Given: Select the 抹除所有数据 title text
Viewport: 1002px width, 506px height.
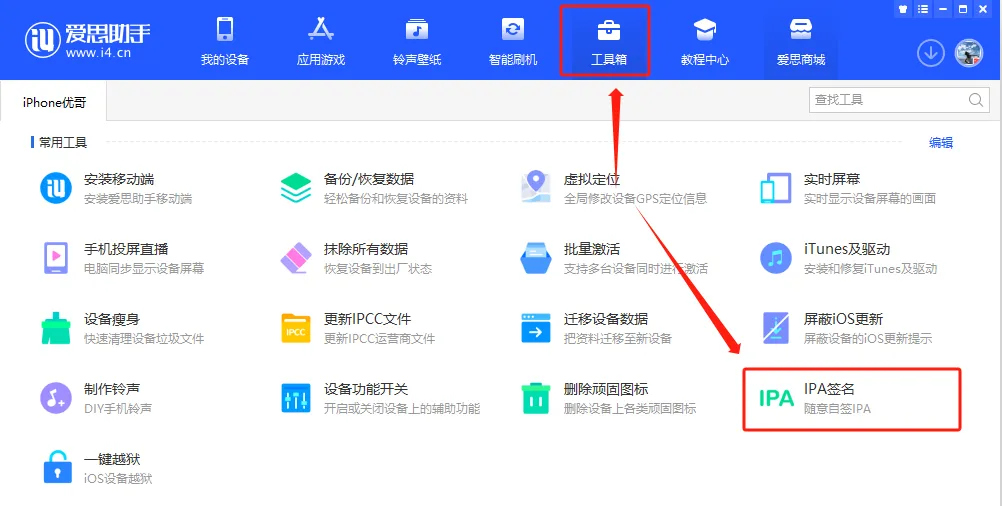Looking at the screenshot, I should point(366,249).
